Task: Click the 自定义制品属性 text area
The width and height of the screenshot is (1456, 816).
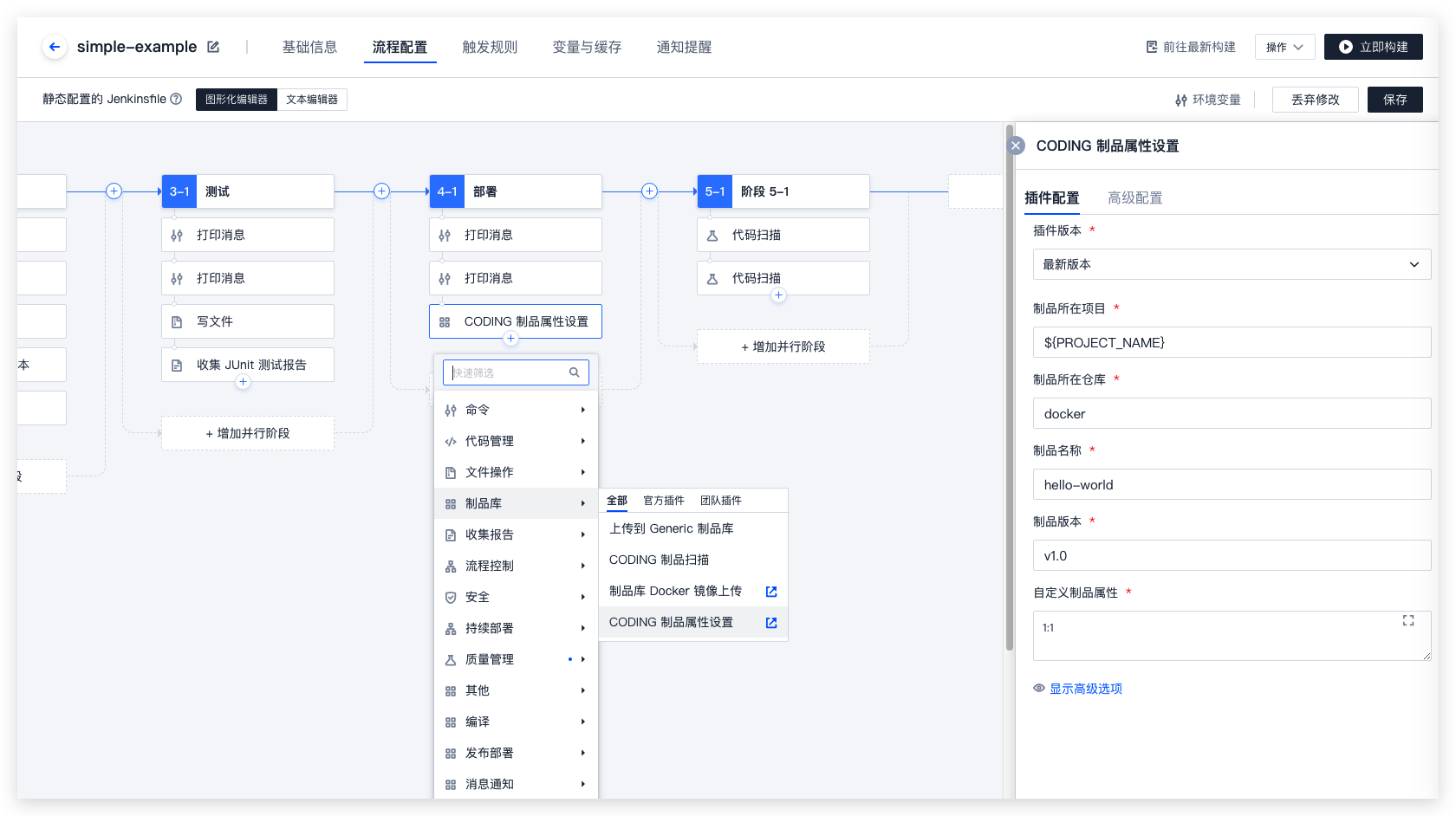Action: pyautogui.click(x=1232, y=636)
